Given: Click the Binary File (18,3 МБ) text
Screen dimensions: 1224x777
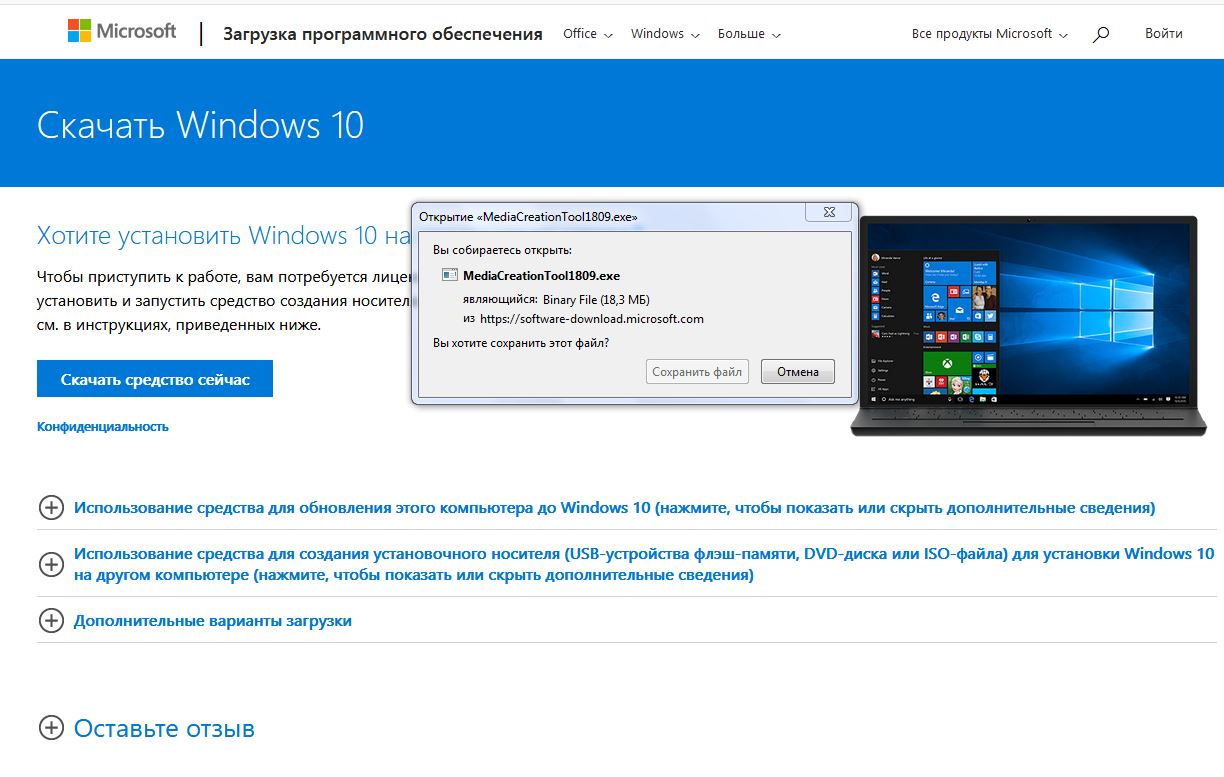Looking at the screenshot, I should [596, 298].
